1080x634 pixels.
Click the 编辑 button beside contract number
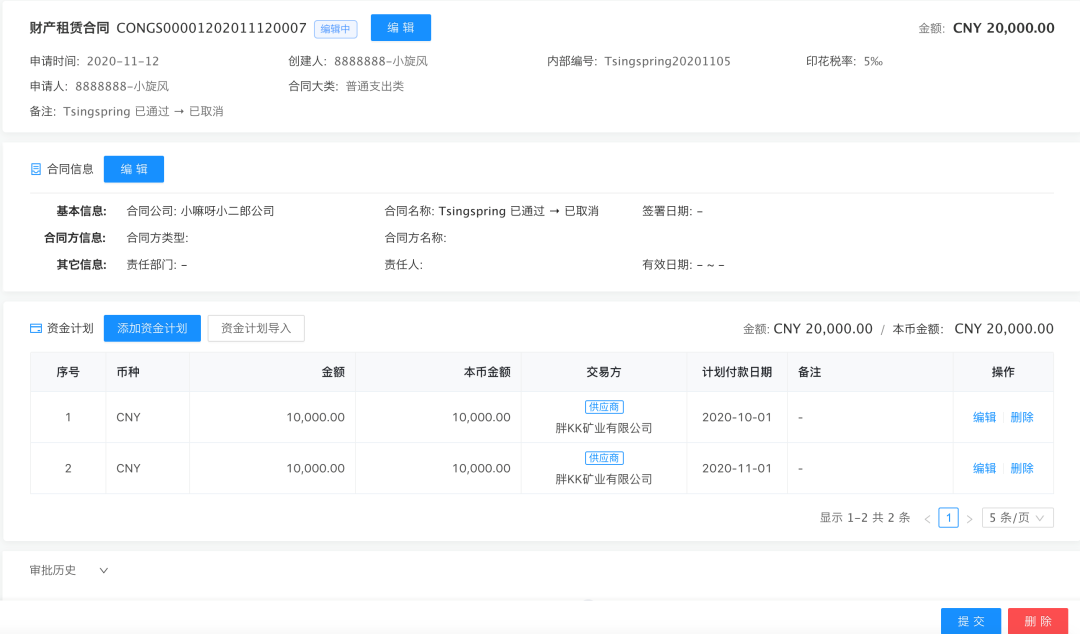[x=400, y=28]
